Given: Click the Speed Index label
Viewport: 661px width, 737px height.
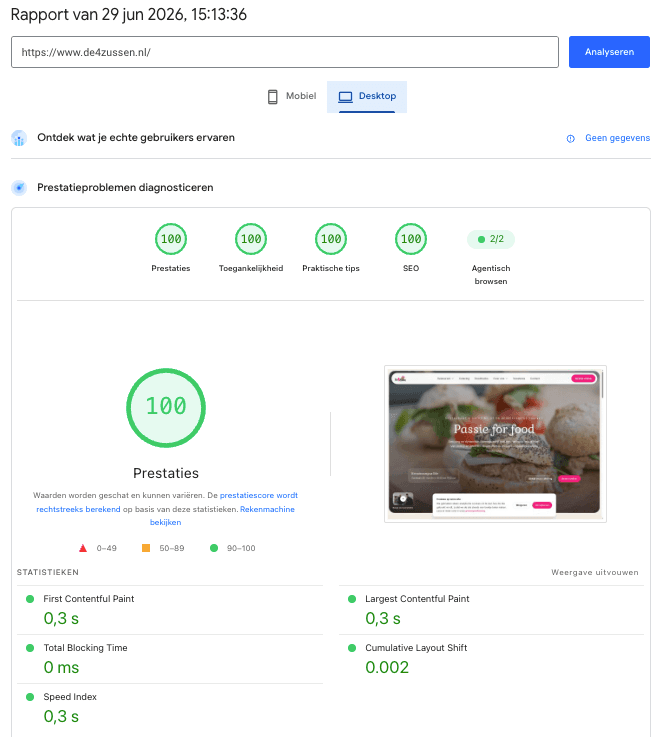Looking at the screenshot, I should pyautogui.click(x=70, y=697).
